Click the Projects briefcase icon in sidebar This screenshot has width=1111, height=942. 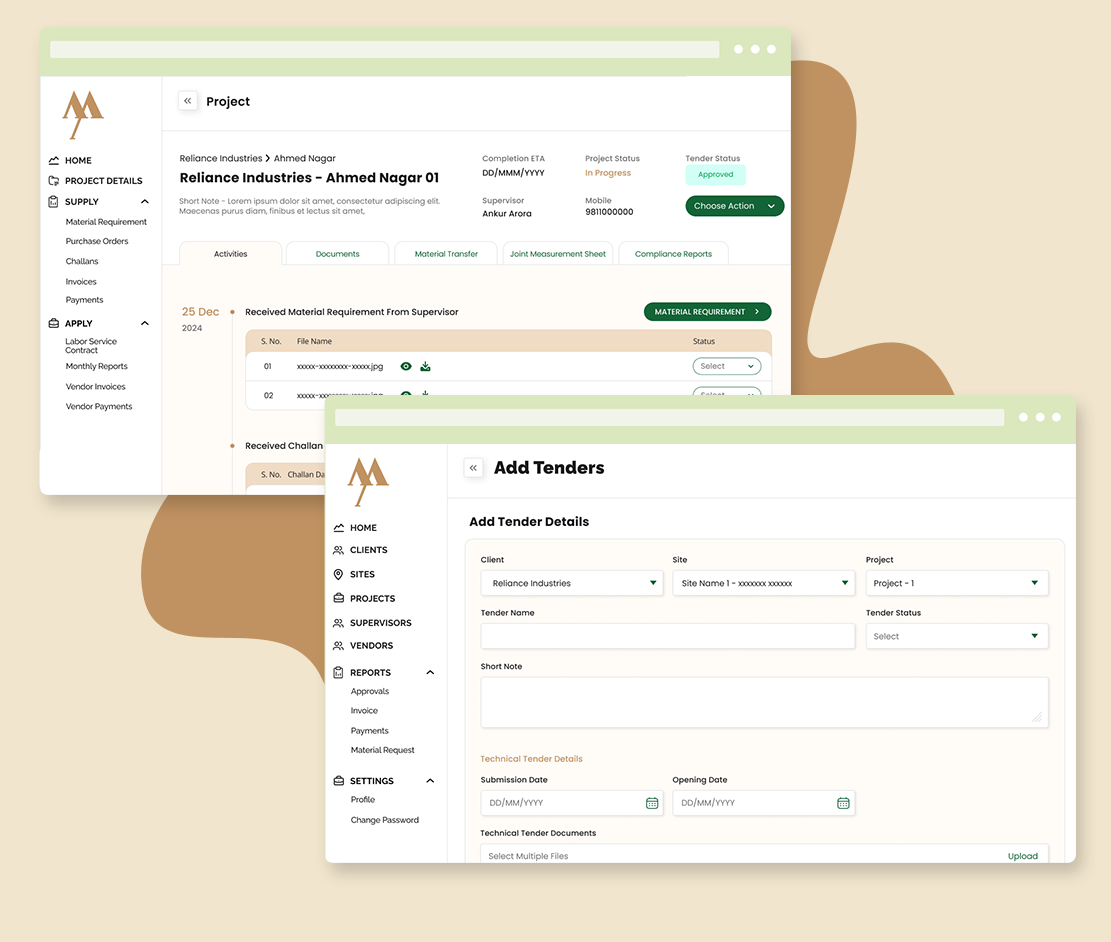click(338, 599)
